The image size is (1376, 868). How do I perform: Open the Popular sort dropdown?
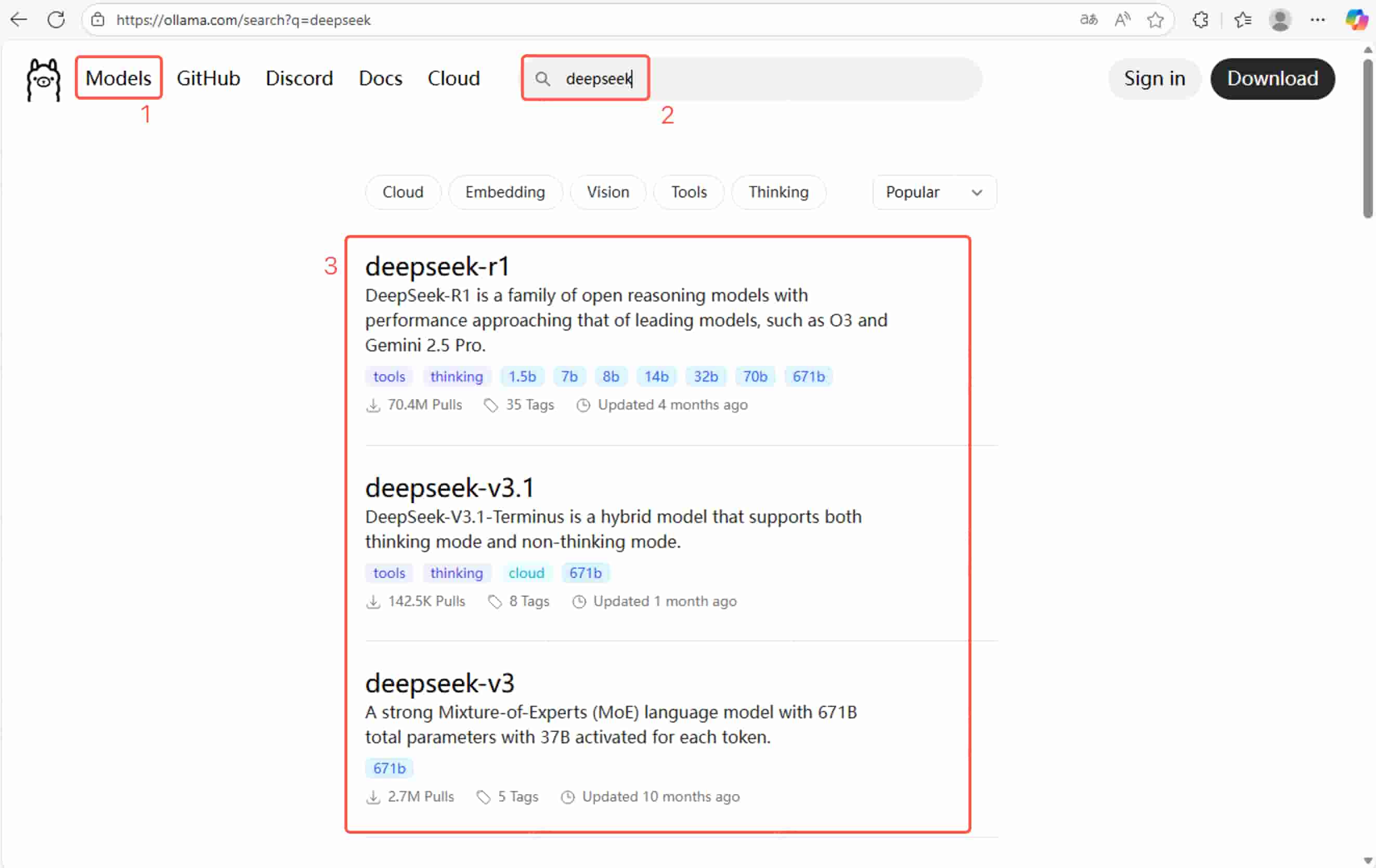[933, 192]
